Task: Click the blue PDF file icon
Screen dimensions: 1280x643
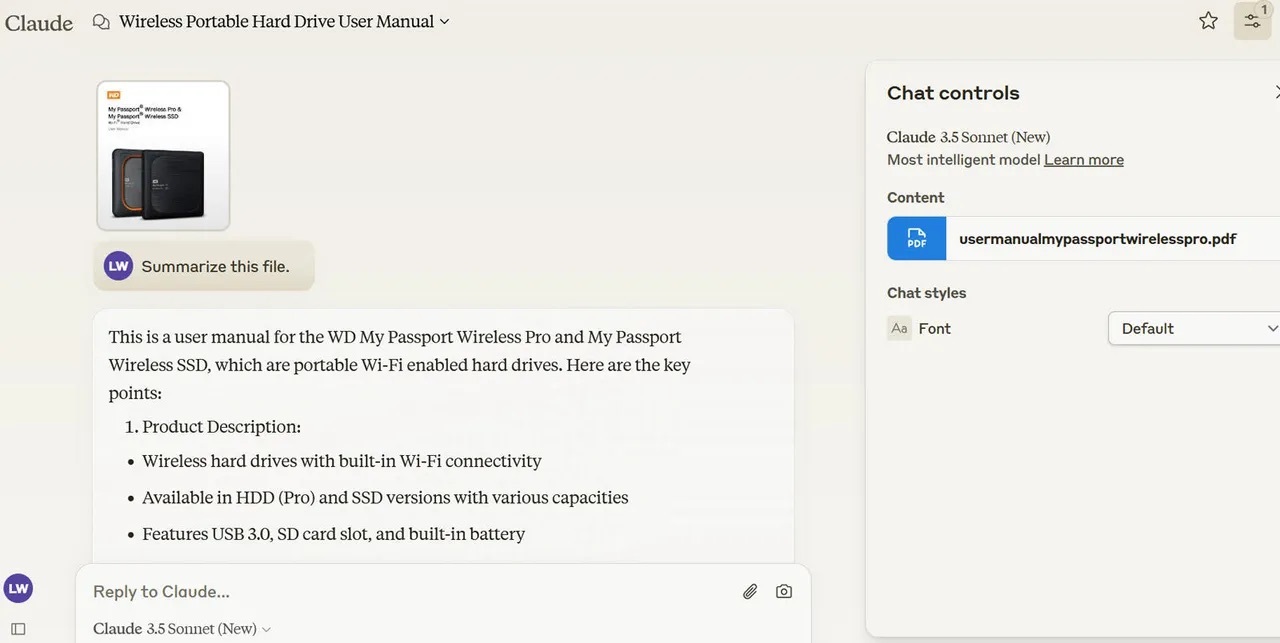Action: 916,239
